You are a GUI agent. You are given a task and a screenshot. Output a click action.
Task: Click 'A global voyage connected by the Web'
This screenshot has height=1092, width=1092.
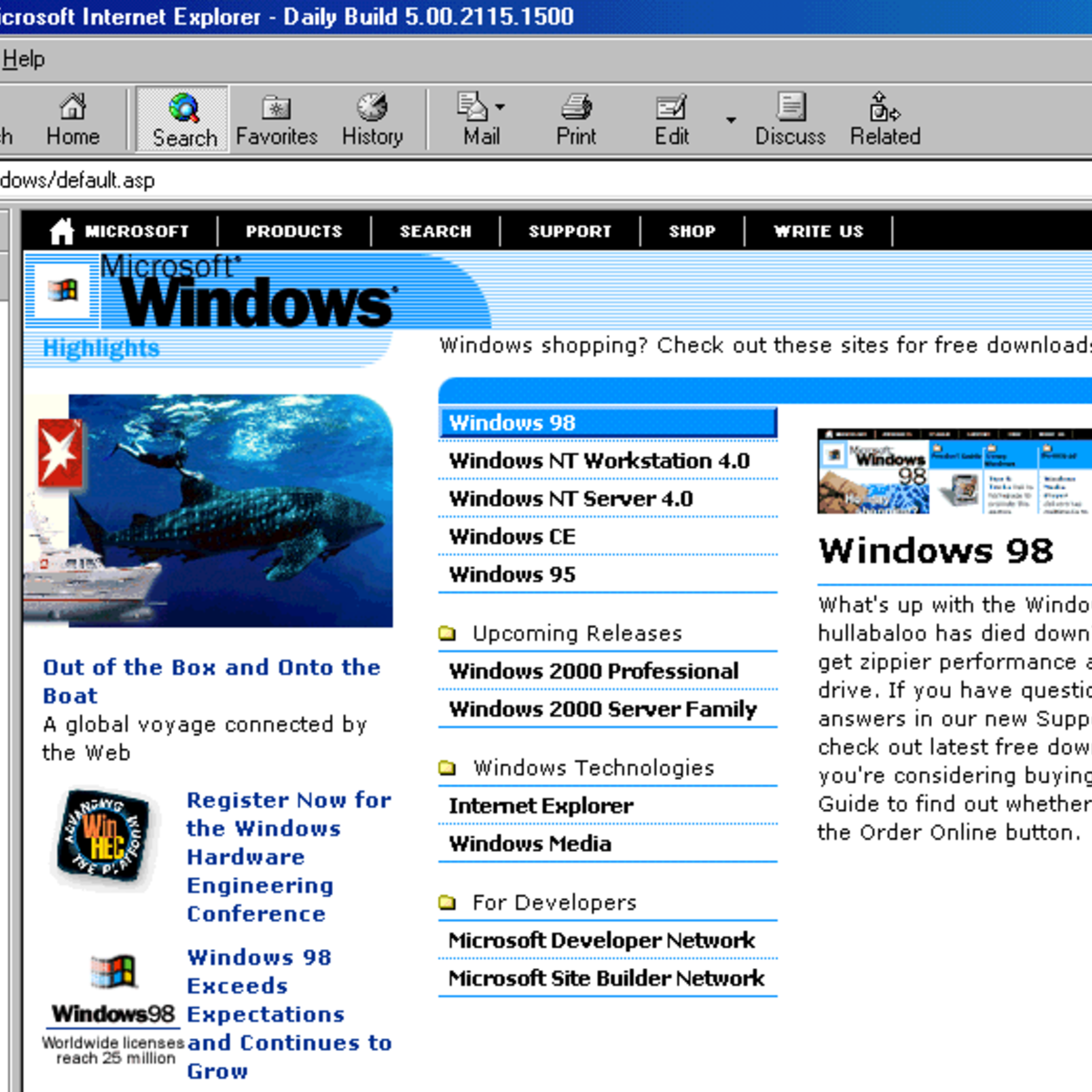pos(204,738)
